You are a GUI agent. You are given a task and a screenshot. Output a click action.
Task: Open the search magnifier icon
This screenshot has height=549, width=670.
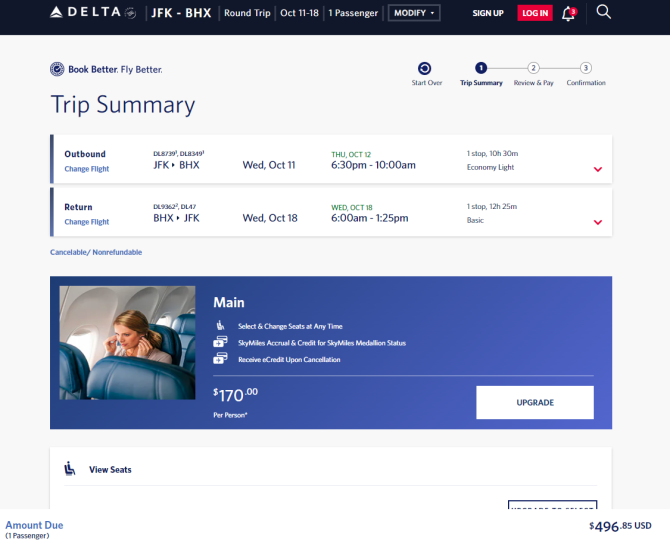(603, 12)
